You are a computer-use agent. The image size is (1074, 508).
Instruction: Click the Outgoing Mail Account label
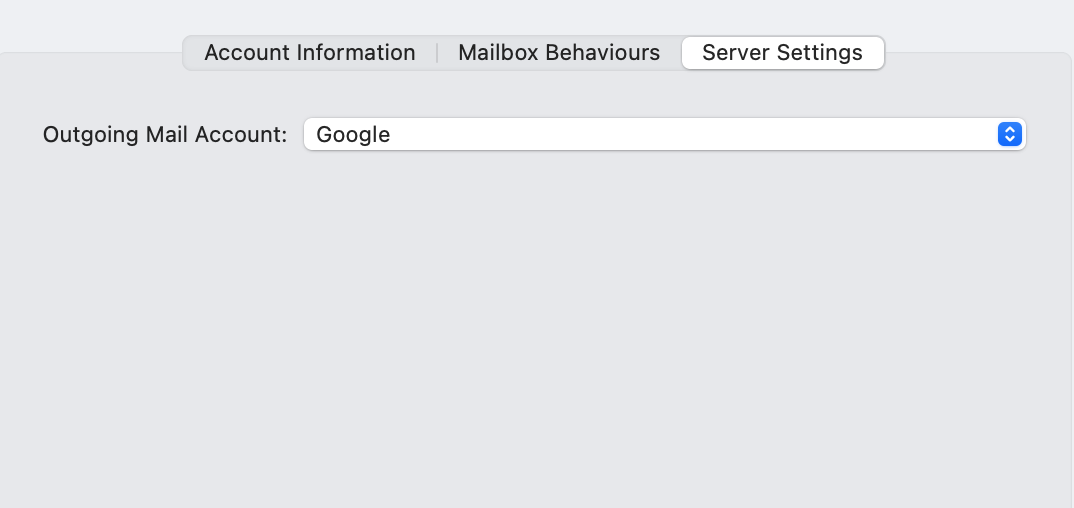[165, 134]
